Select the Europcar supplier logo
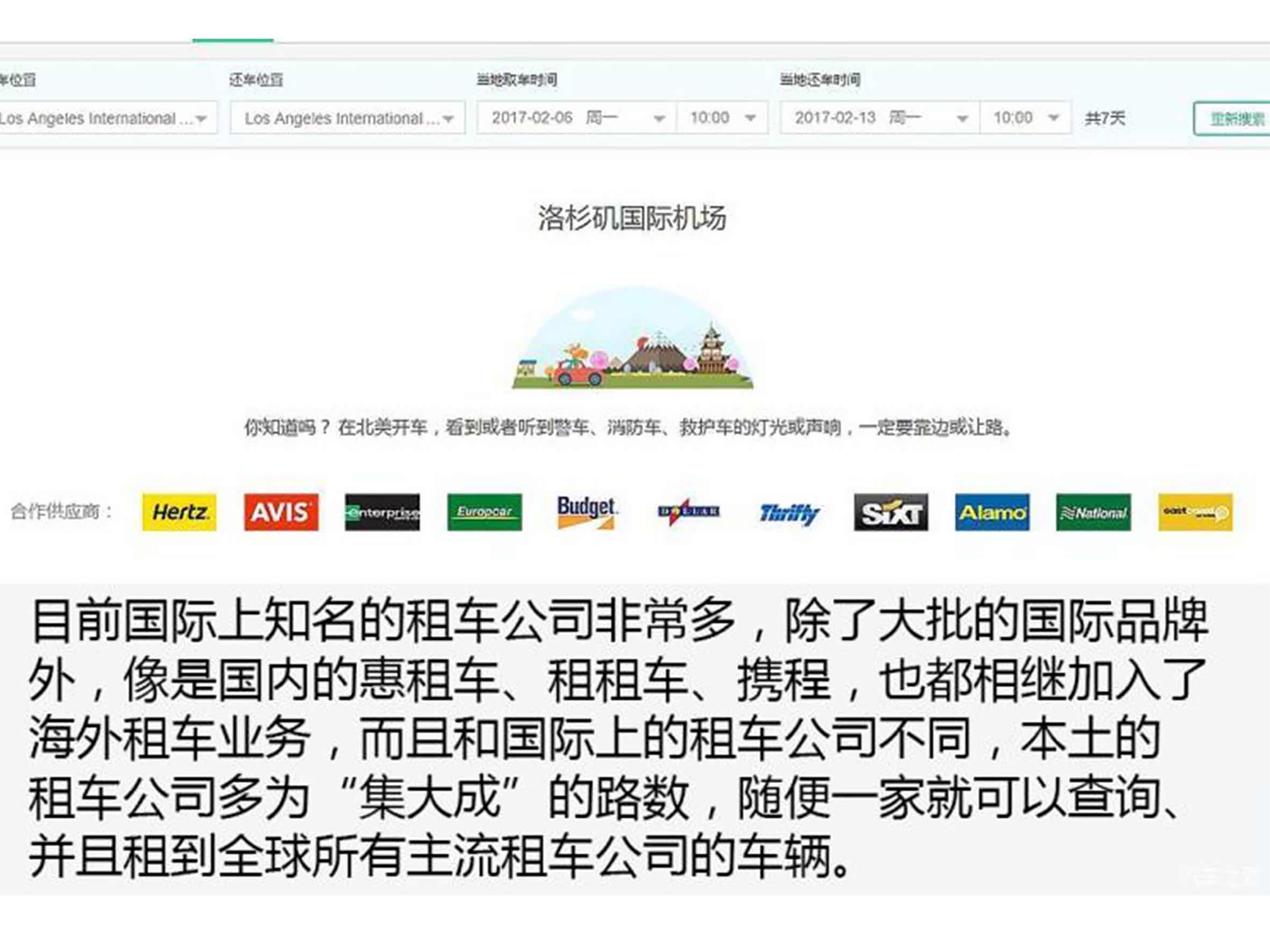The image size is (1270, 952). point(484,512)
